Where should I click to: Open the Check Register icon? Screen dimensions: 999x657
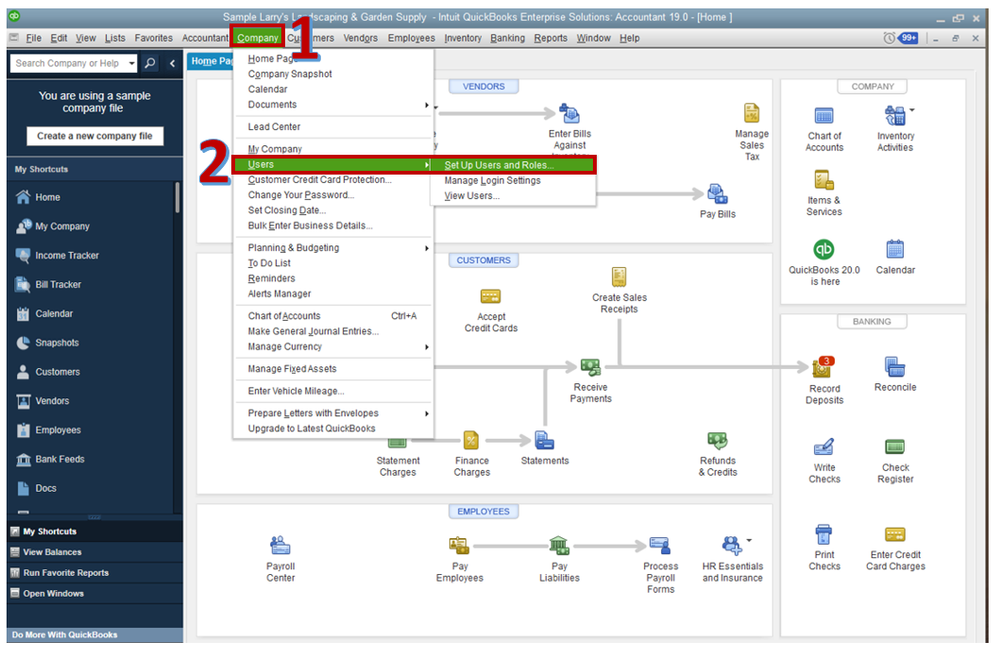pos(895,447)
